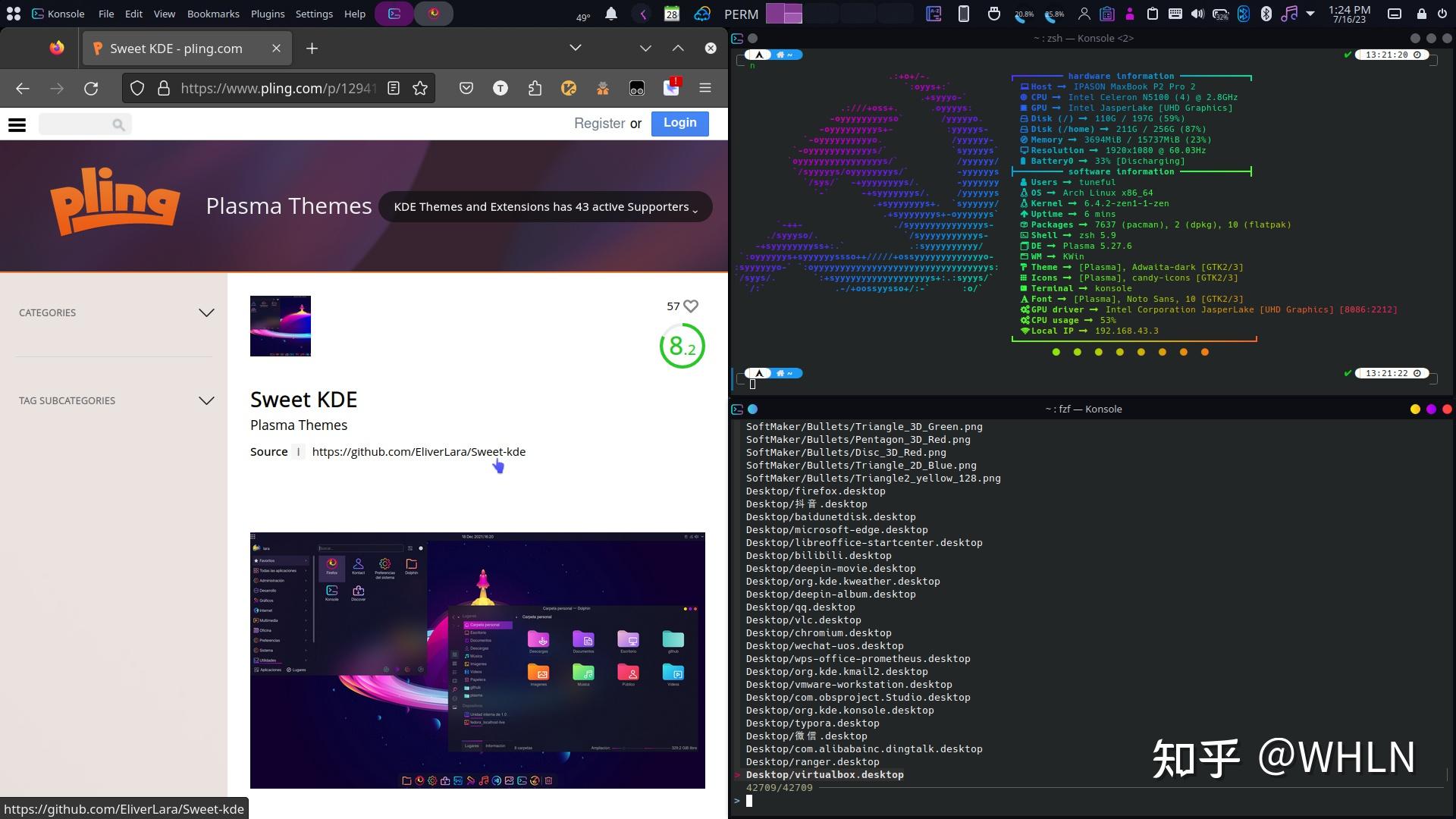Screen dimensions: 1456x819
Task: Like Sweet KDE with heart icon
Action: click(x=691, y=306)
